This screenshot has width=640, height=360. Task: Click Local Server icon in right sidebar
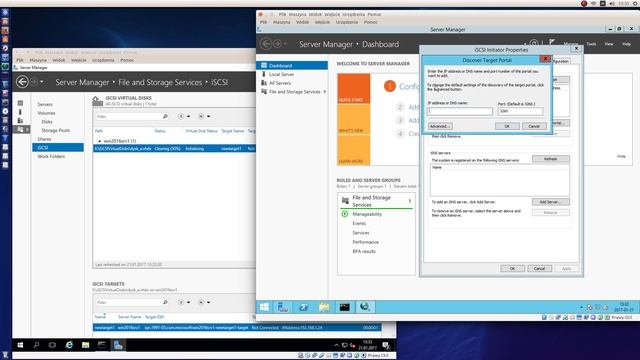(x=264, y=74)
